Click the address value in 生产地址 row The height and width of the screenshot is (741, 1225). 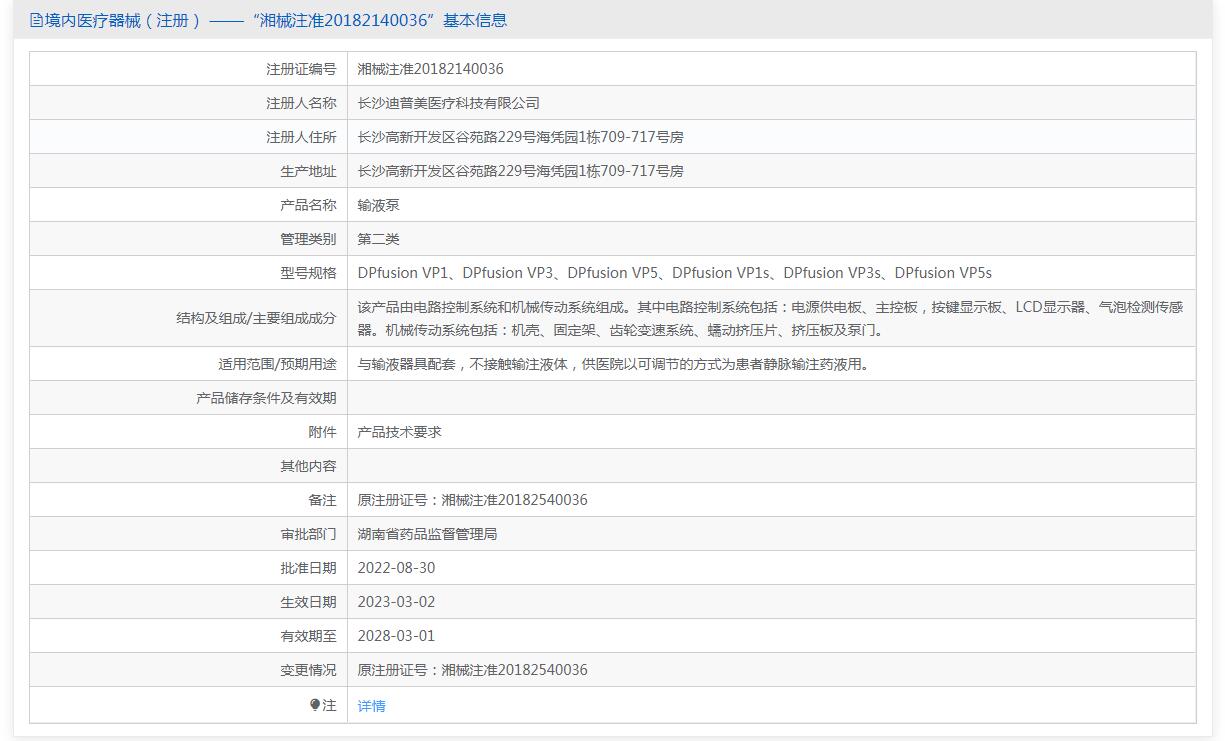coord(520,171)
